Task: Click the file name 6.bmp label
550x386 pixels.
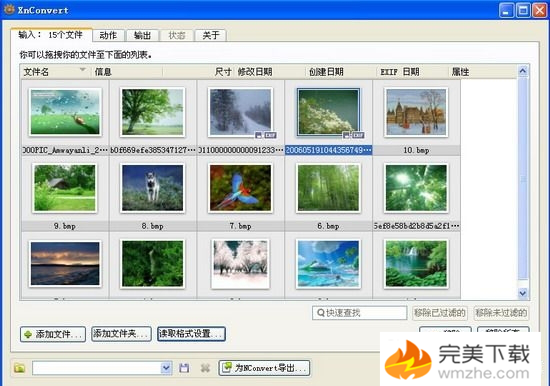Action: coord(328,226)
